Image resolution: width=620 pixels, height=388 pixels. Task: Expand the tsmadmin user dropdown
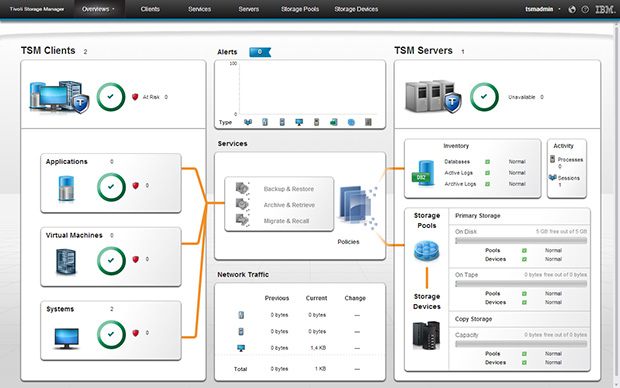click(542, 9)
